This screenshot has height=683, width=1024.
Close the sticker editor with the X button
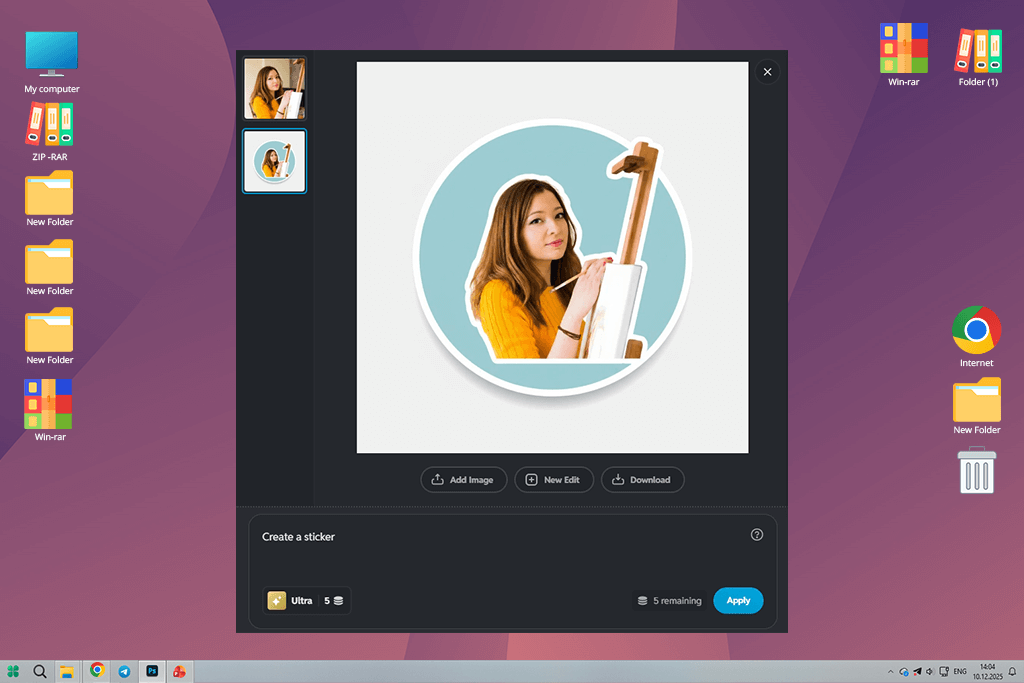click(767, 72)
